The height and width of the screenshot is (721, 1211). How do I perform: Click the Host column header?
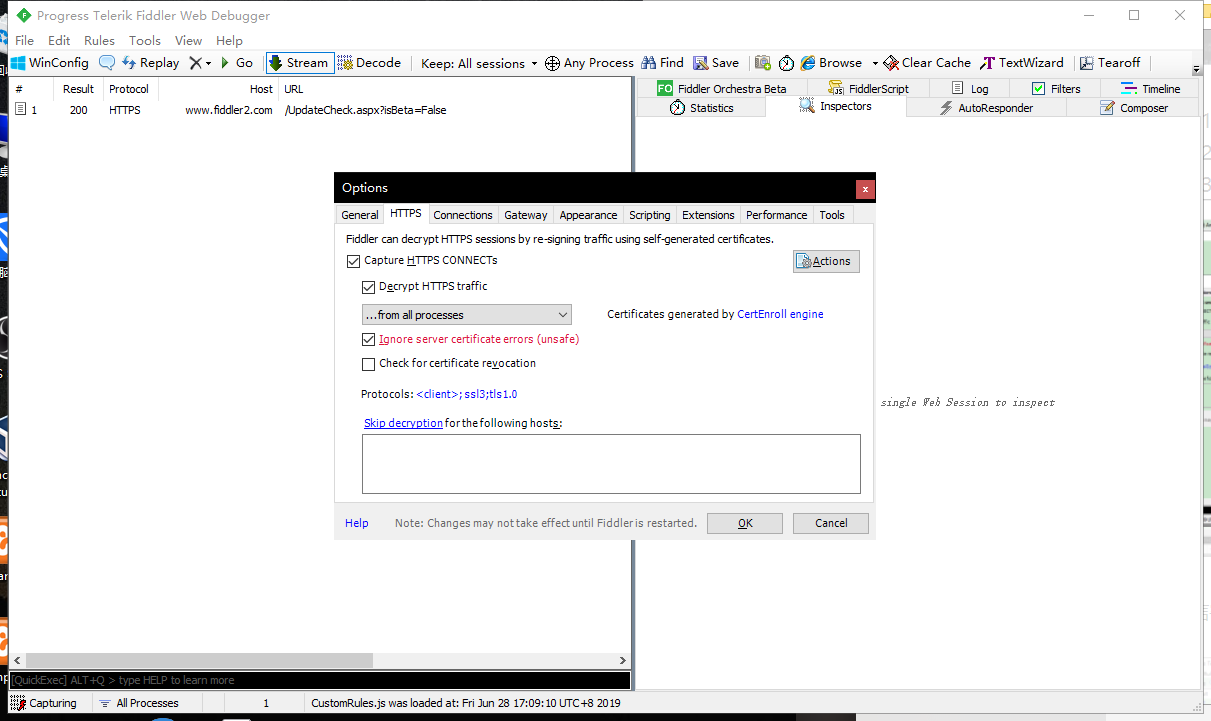click(218, 89)
